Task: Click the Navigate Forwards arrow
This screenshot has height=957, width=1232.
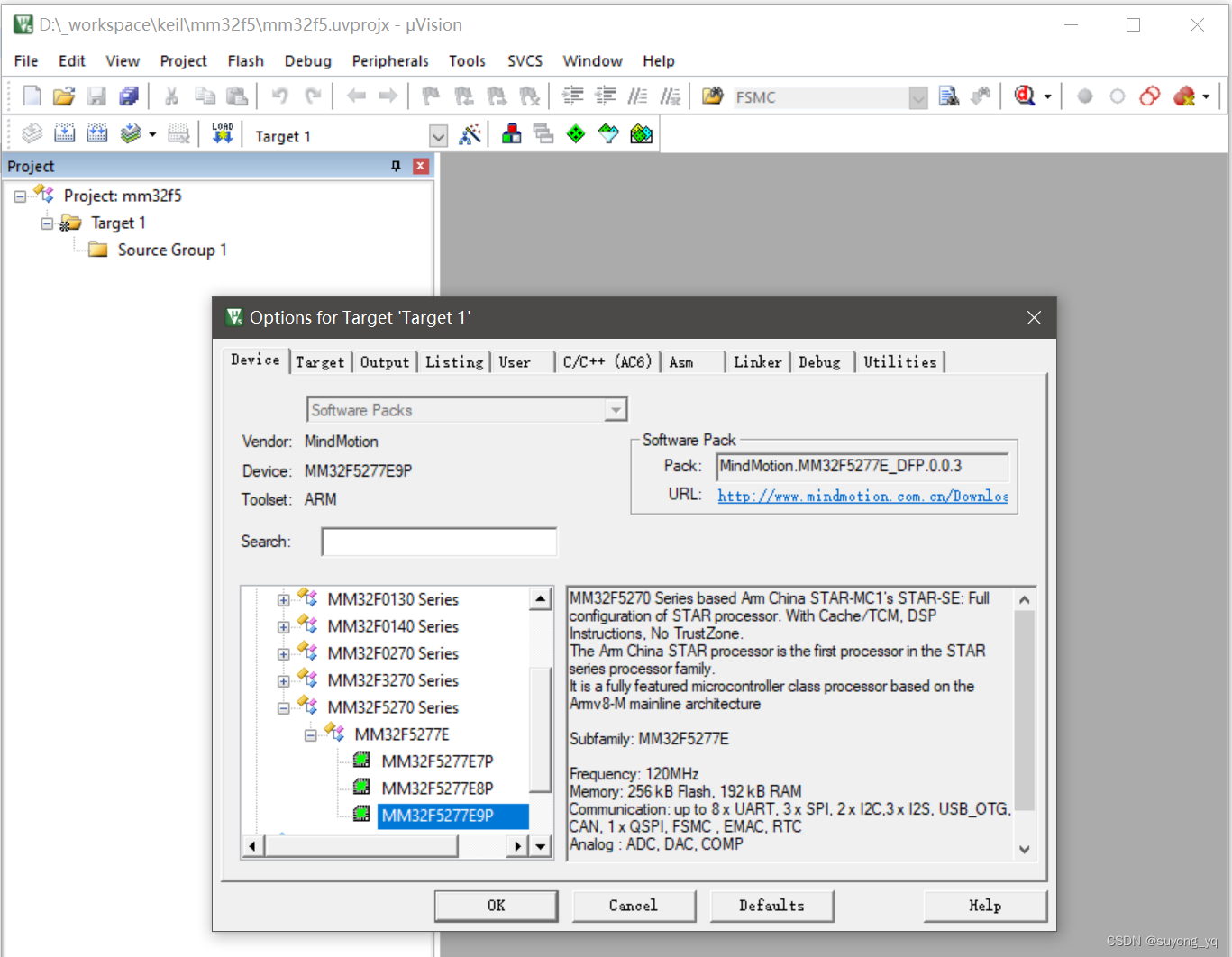Action: click(x=388, y=96)
